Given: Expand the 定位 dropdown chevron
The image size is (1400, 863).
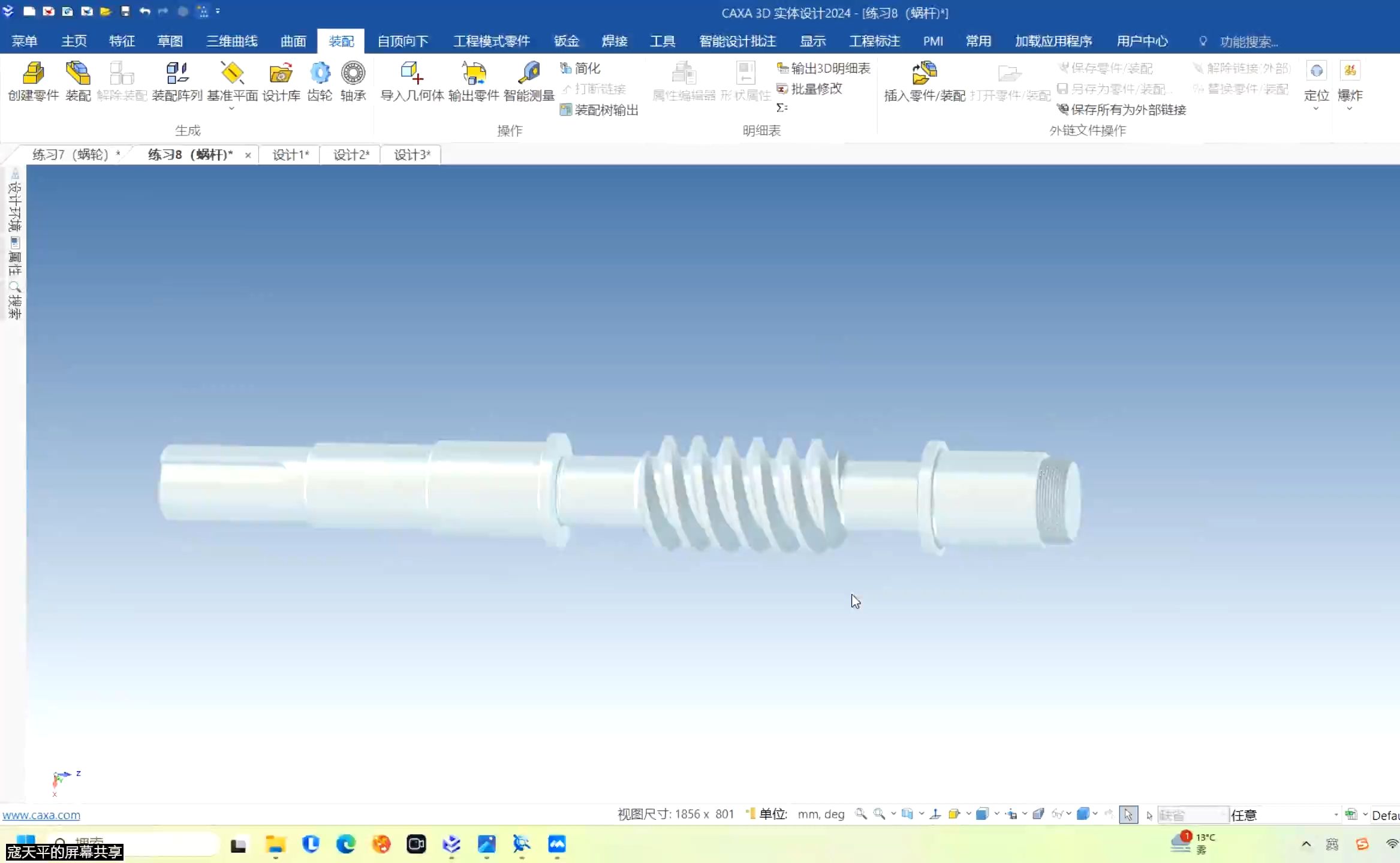Looking at the screenshot, I should (1316, 109).
